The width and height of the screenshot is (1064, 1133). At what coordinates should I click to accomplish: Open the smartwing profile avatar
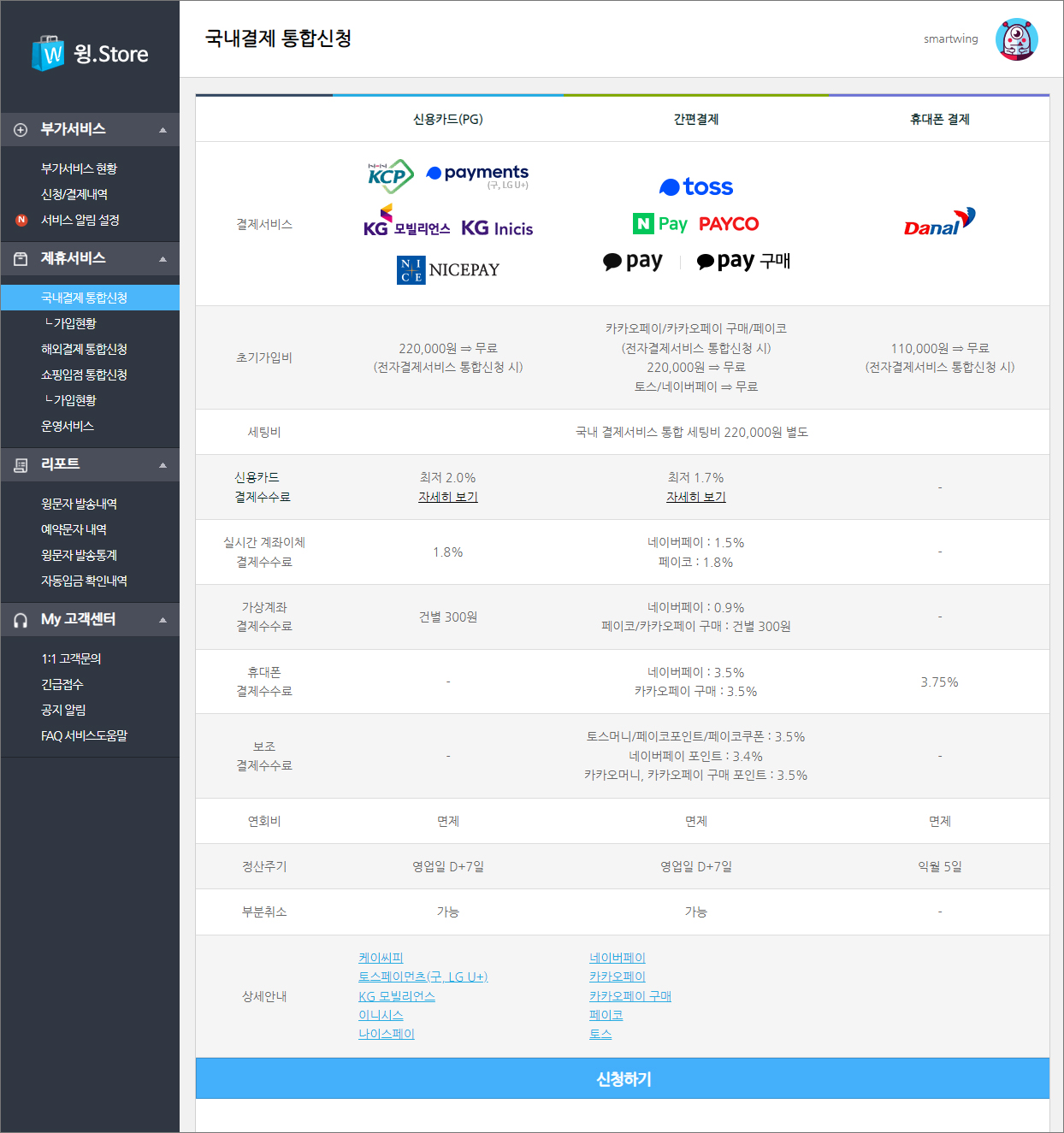[1016, 39]
